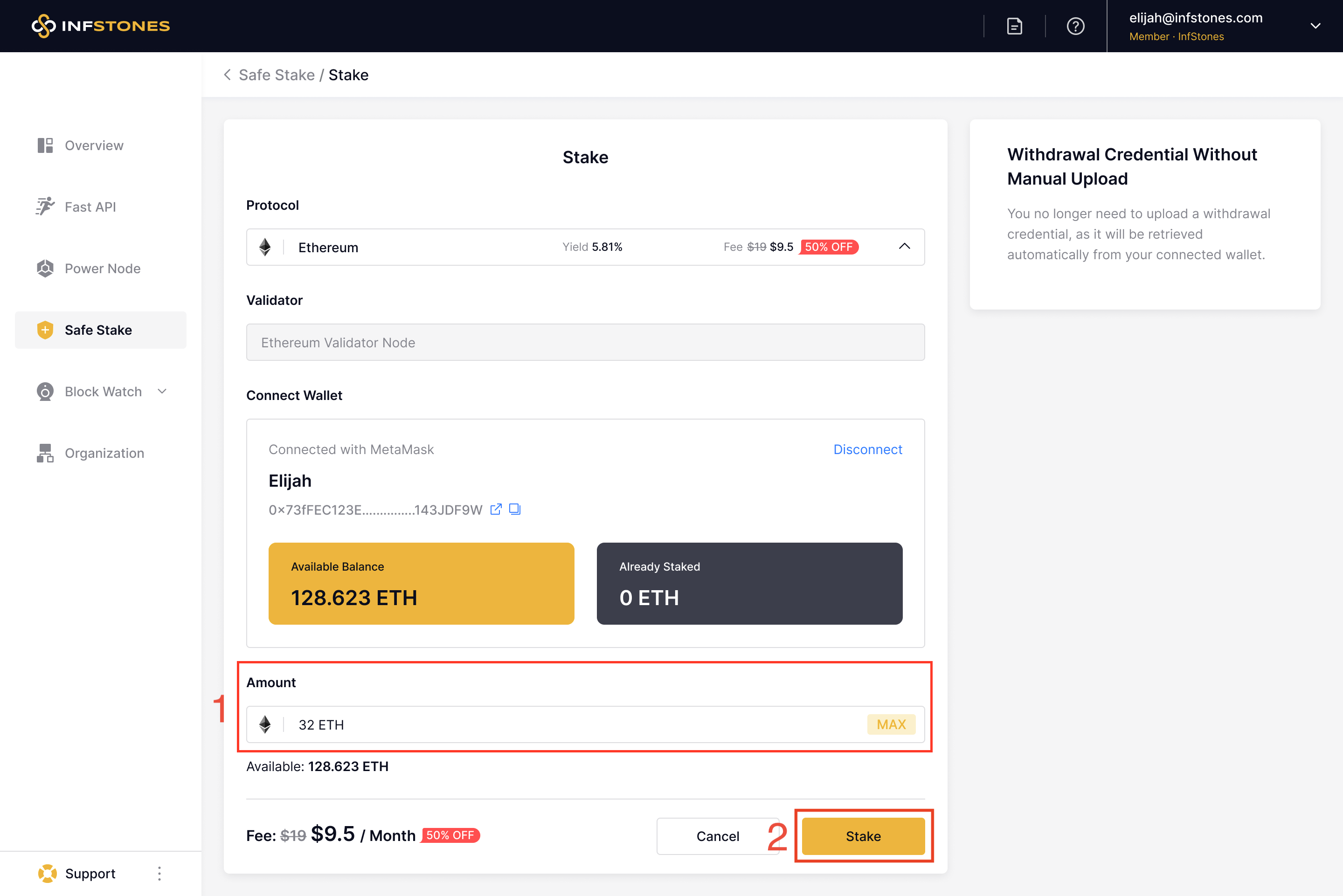Click the back arrow beside Safe Stake

(x=228, y=75)
